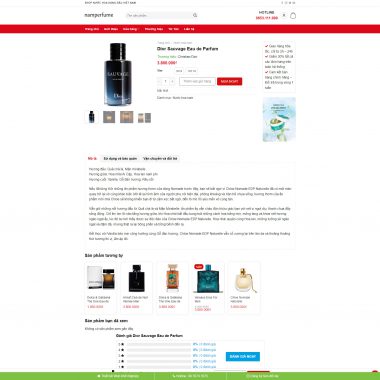Image resolution: width=380 pixels, height=380 pixels.
Task: Click the namperfume logo
Action: pyautogui.click(x=99, y=15)
